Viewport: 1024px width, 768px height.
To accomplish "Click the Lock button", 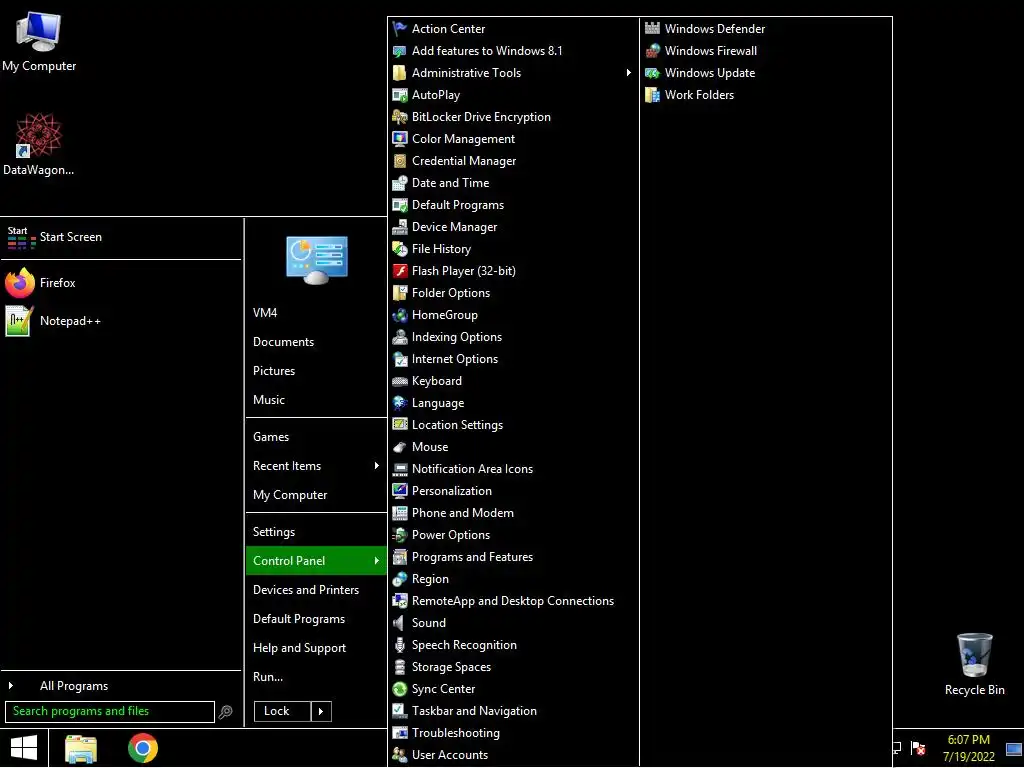I will (x=282, y=711).
